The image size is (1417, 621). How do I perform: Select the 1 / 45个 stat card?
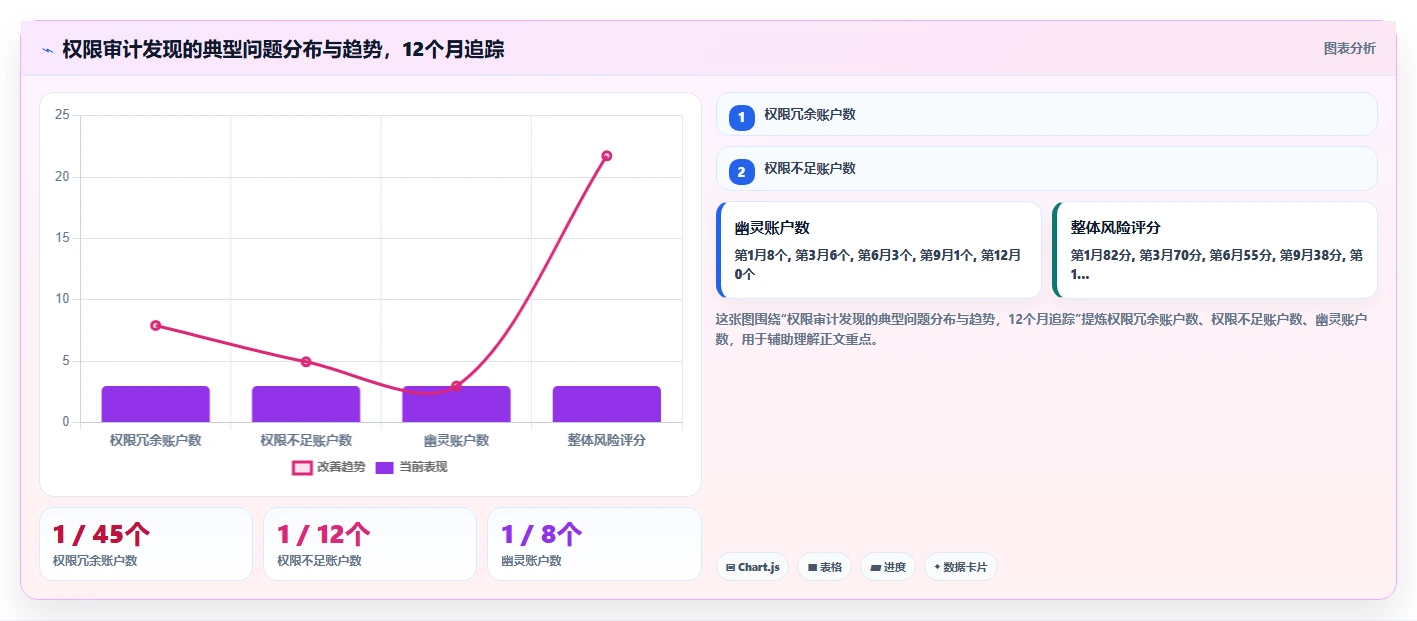click(x=146, y=544)
